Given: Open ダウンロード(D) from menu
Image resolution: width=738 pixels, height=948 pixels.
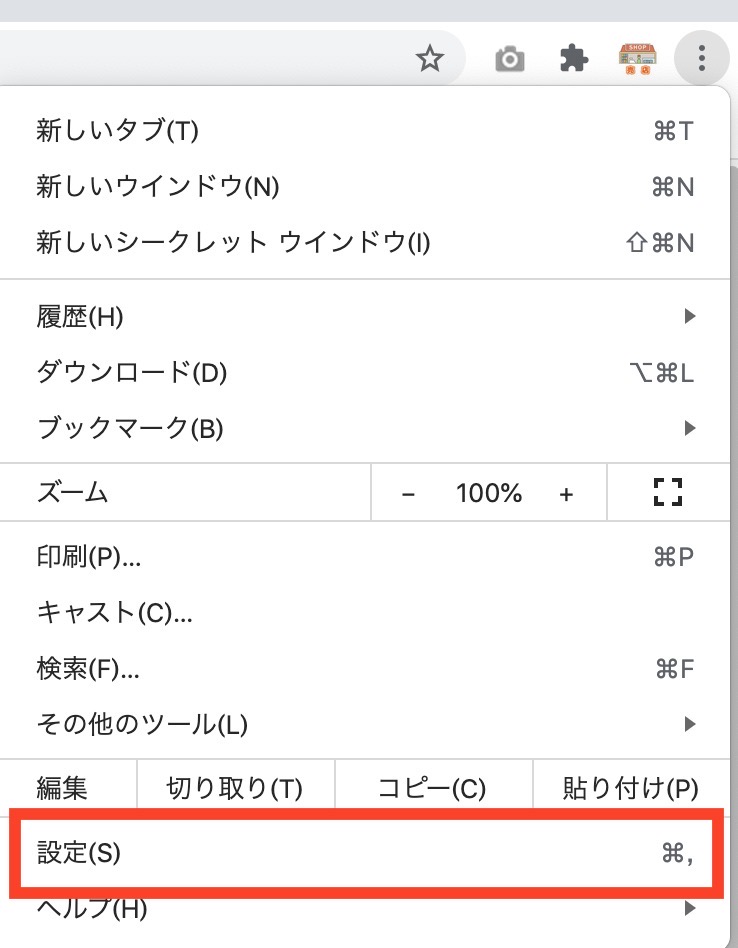Looking at the screenshot, I should pyautogui.click(x=132, y=373).
